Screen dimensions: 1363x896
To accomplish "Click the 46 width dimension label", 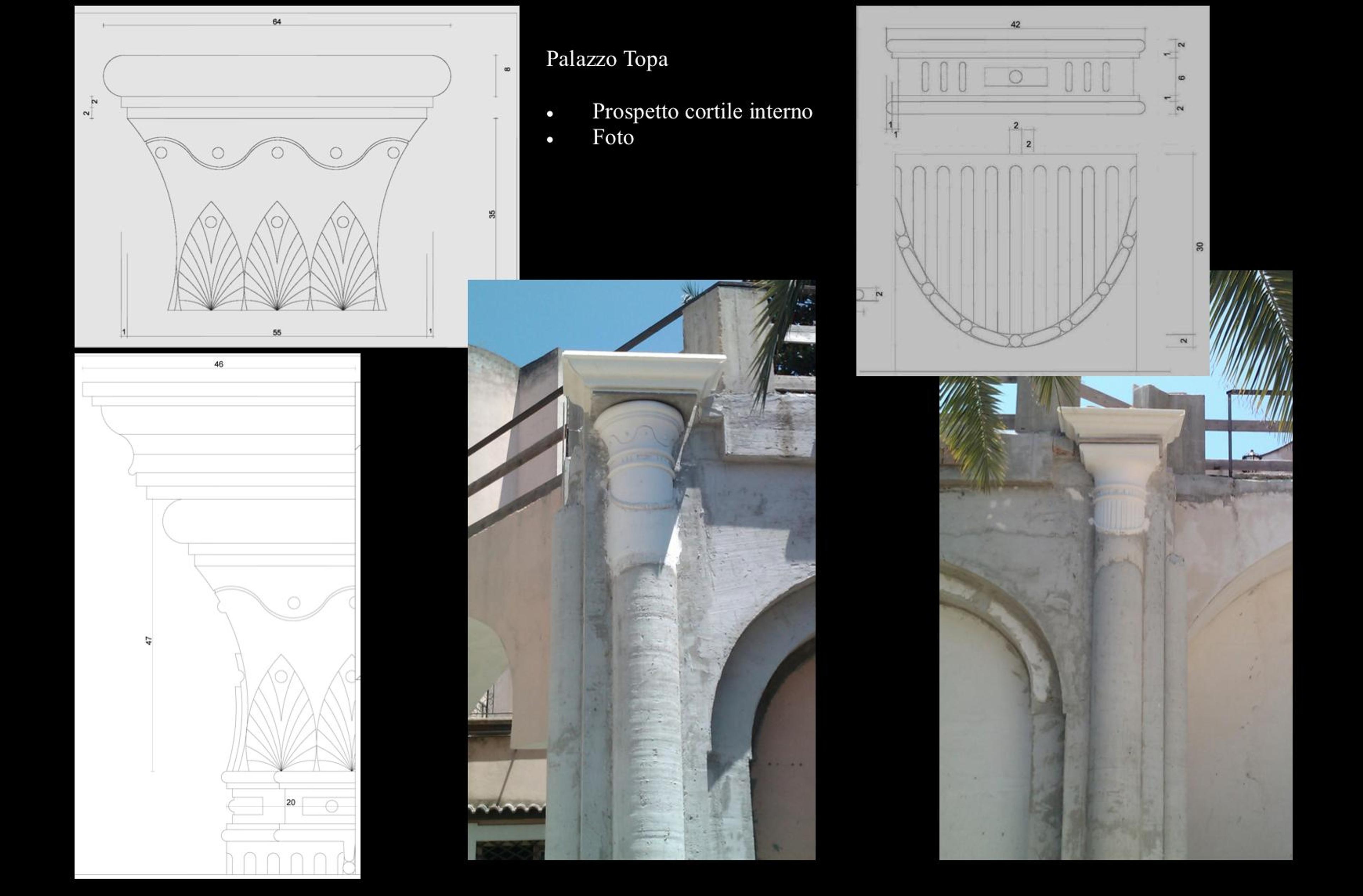I will (x=219, y=364).
